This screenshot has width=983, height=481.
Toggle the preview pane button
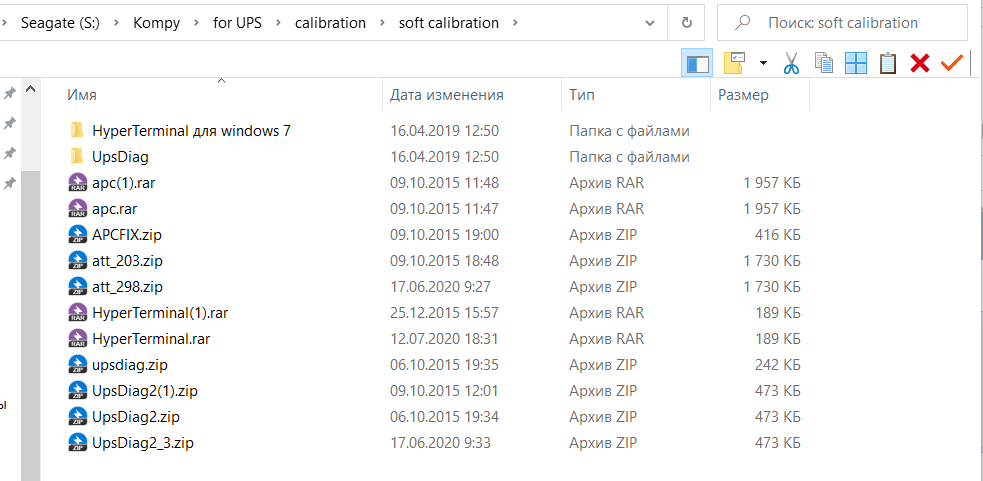pyautogui.click(x=697, y=63)
